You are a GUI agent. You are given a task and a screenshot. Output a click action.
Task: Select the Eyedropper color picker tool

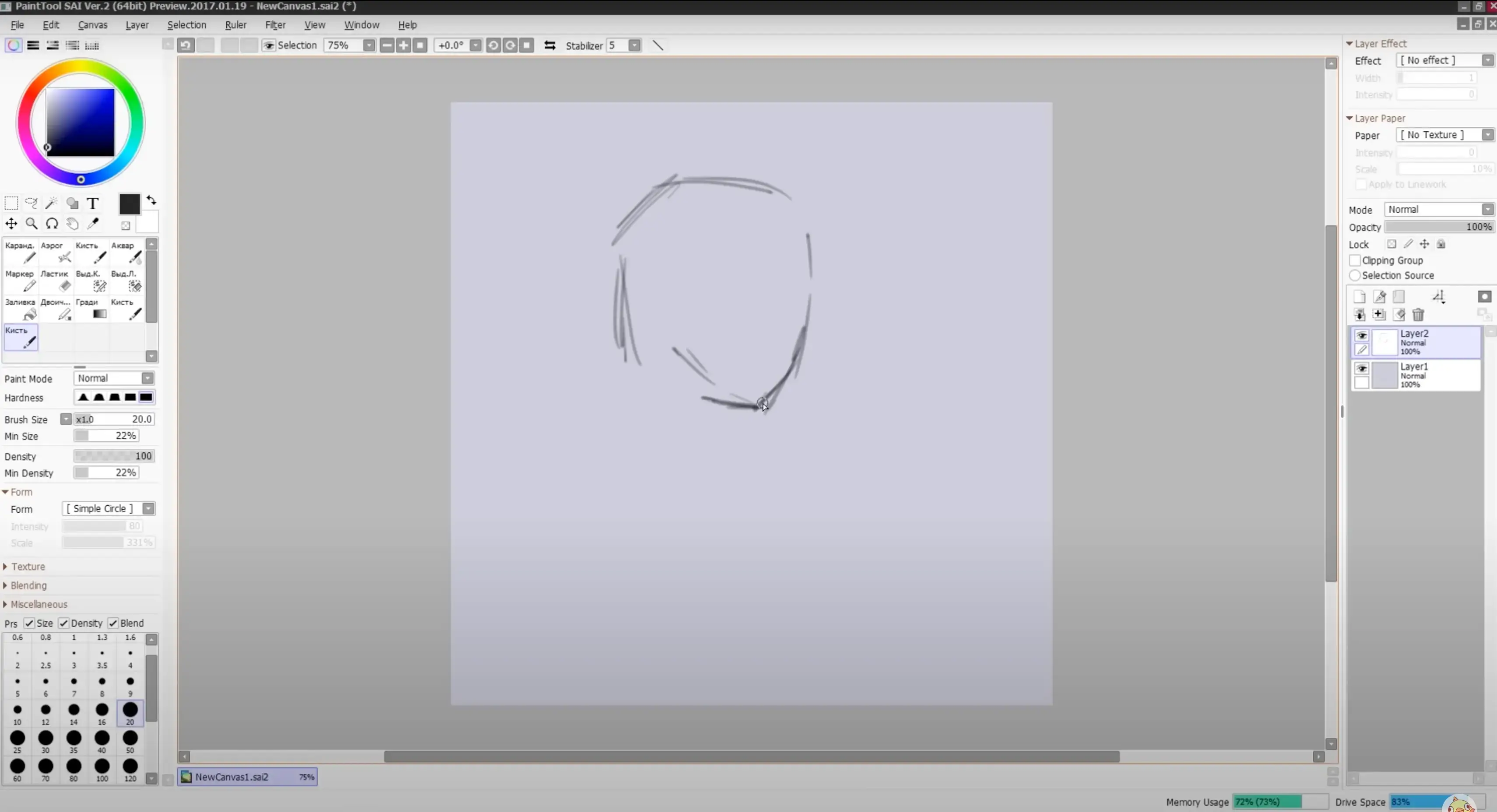(93, 224)
